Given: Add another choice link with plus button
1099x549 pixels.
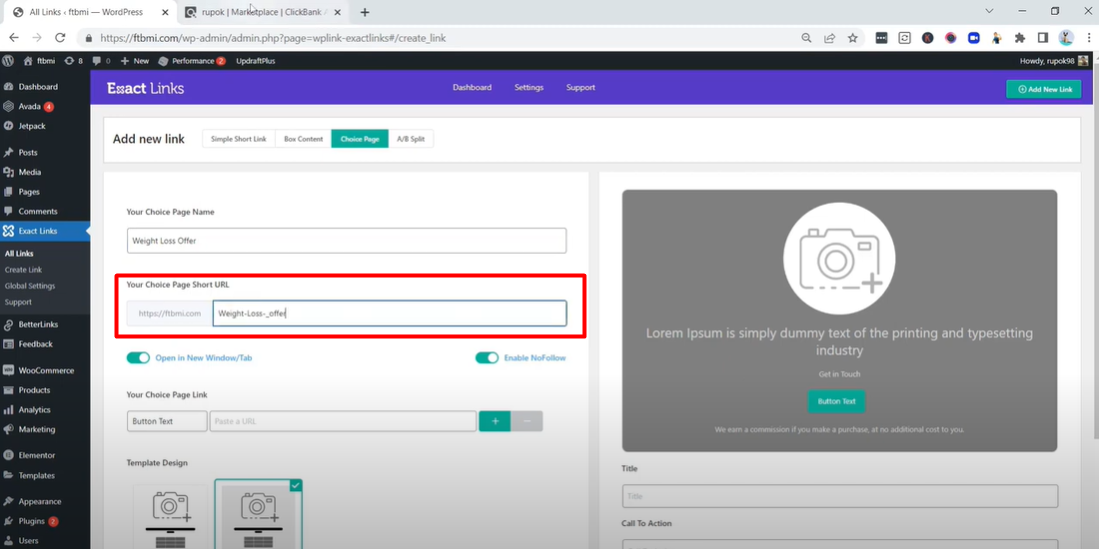Looking at the screenshot, I should point(495,421).
